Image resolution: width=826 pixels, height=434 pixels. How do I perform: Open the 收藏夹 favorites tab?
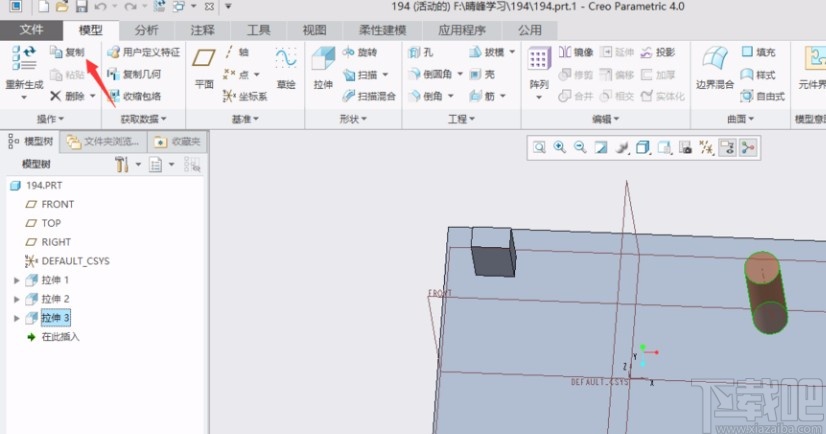tap(178, 142)
